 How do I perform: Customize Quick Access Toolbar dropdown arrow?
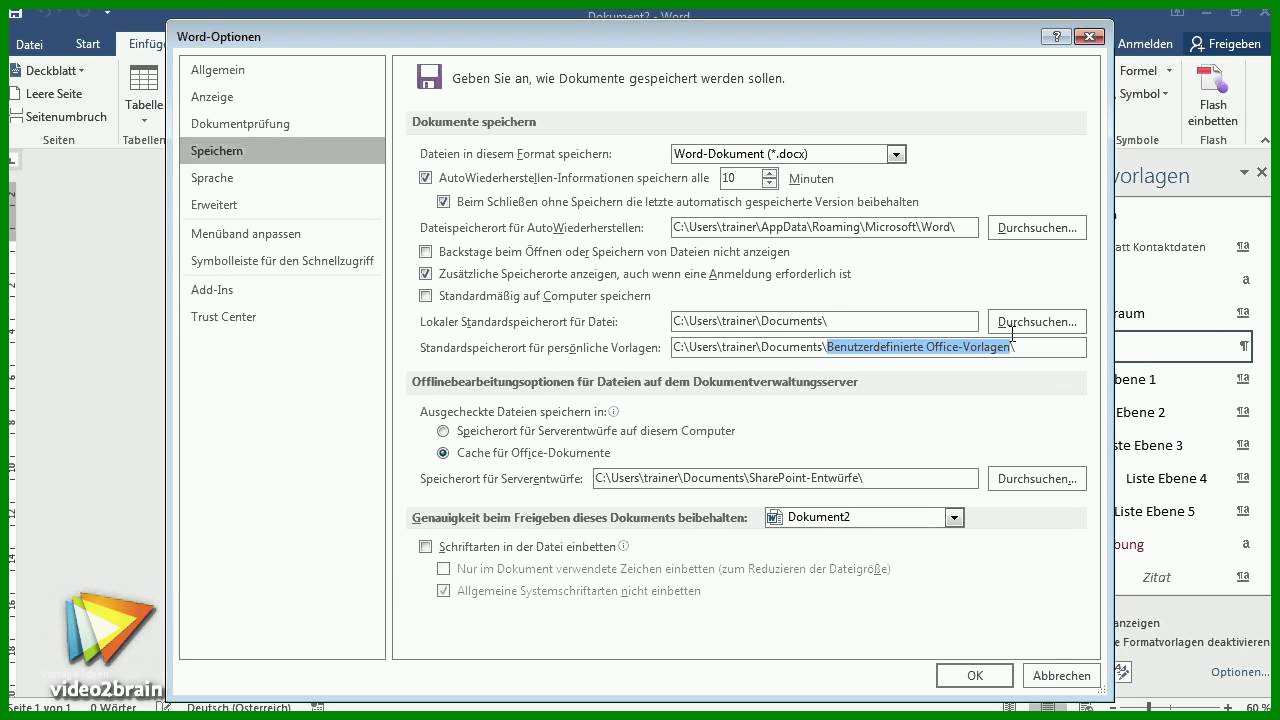coord(106,14)
